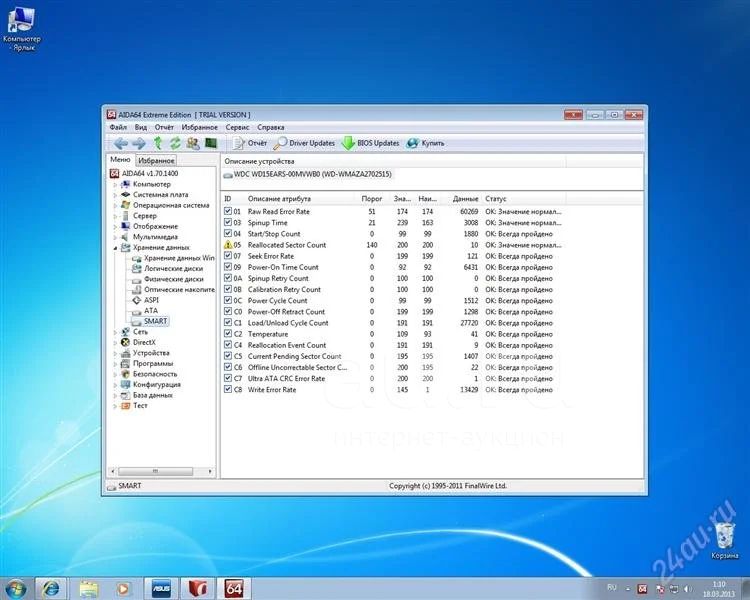This screenshot has width=750, height=600.
Task: Select the ASPI tree item
Action: tap(145, 300)
